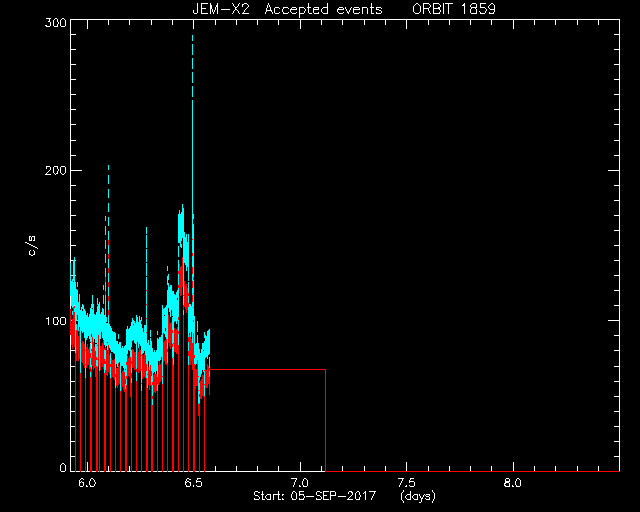The width and height of the screenshot is (640, 512).
Task: Click the 'Start: 05-SEP-2017' axis caption
Action: point(315,496)
